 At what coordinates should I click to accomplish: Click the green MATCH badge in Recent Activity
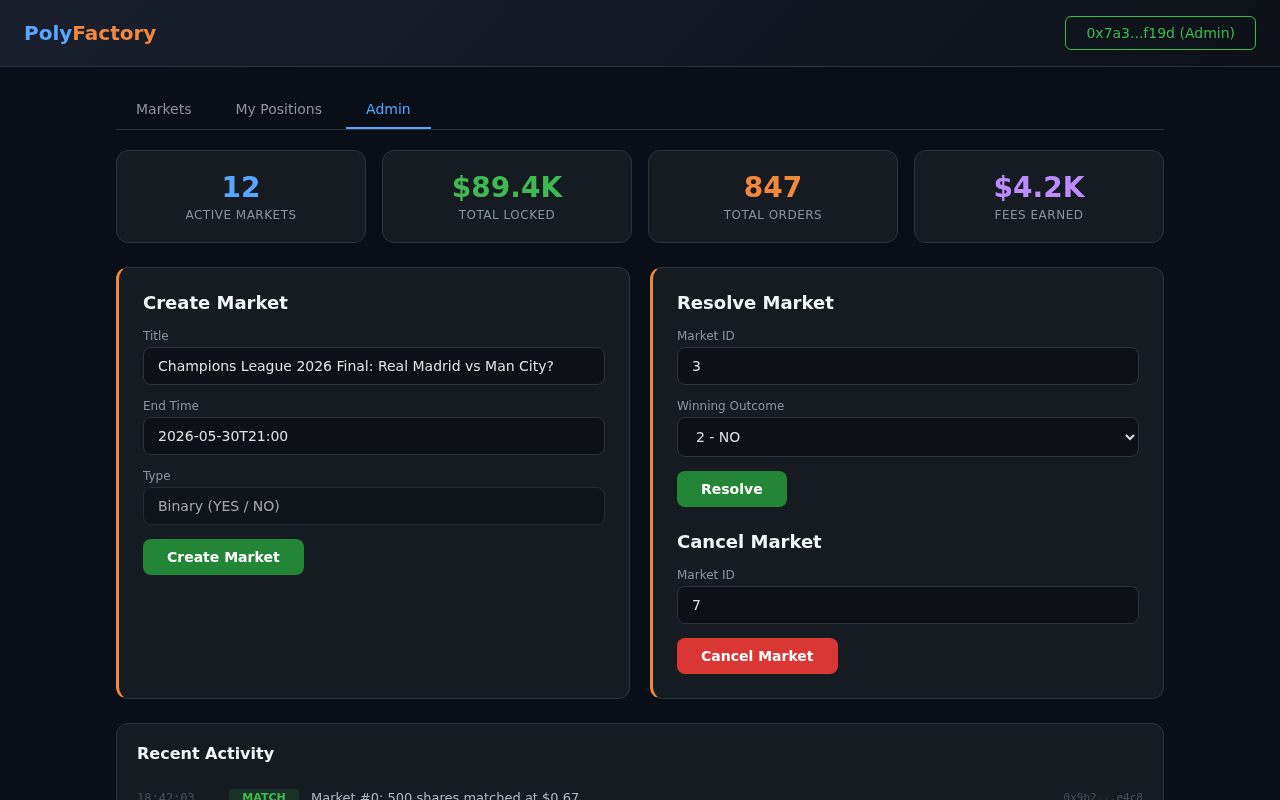263,795
